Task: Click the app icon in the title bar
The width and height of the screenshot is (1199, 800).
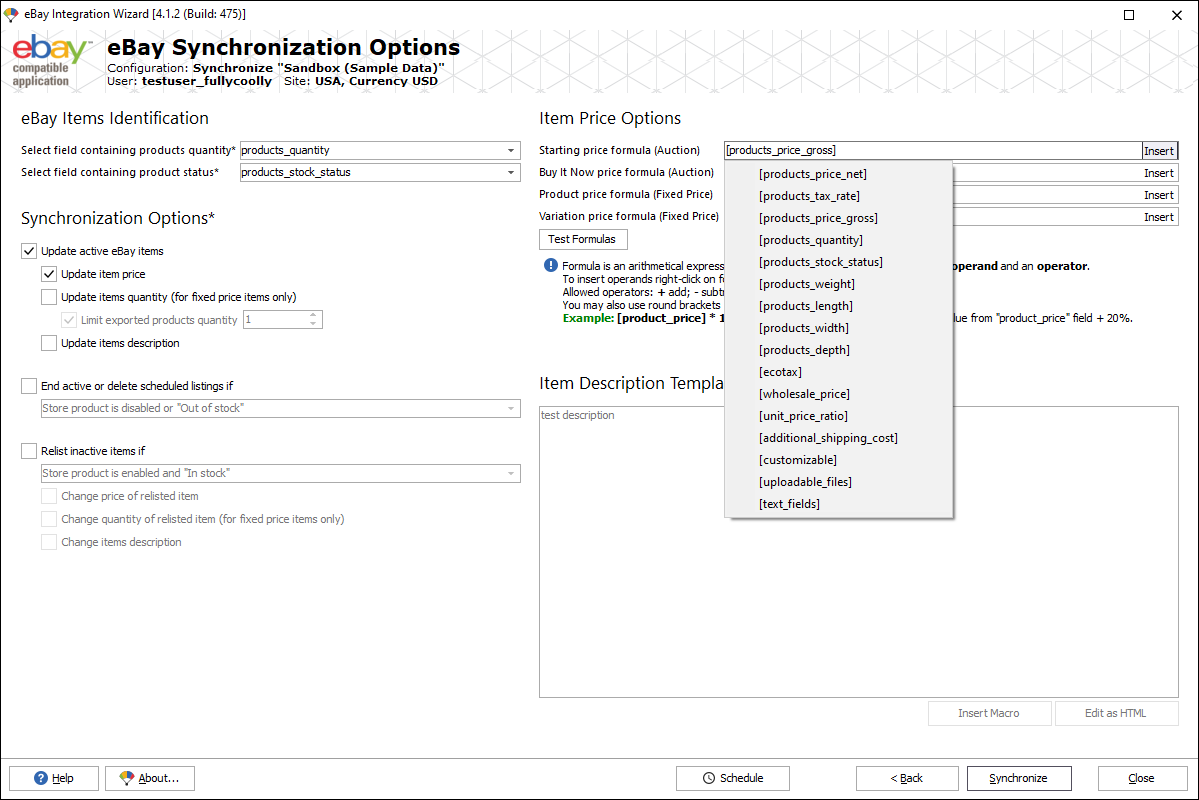Action: coord(11,14)
